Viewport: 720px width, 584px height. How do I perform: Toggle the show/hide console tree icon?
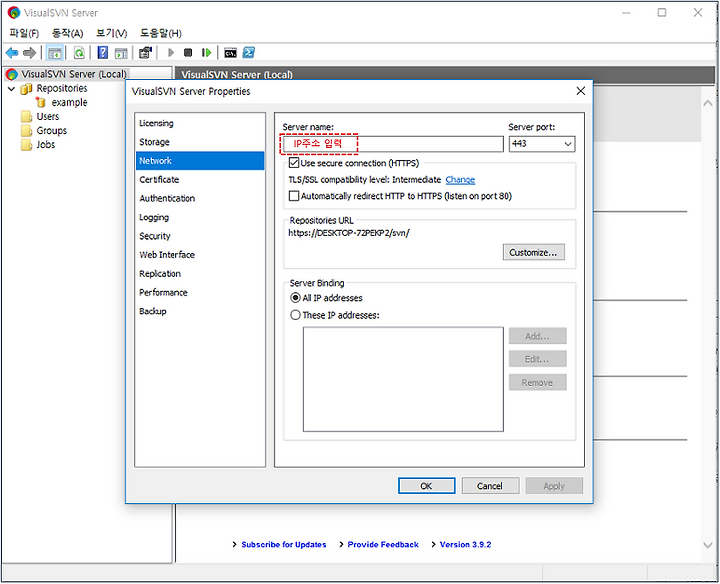click(55, 53)
